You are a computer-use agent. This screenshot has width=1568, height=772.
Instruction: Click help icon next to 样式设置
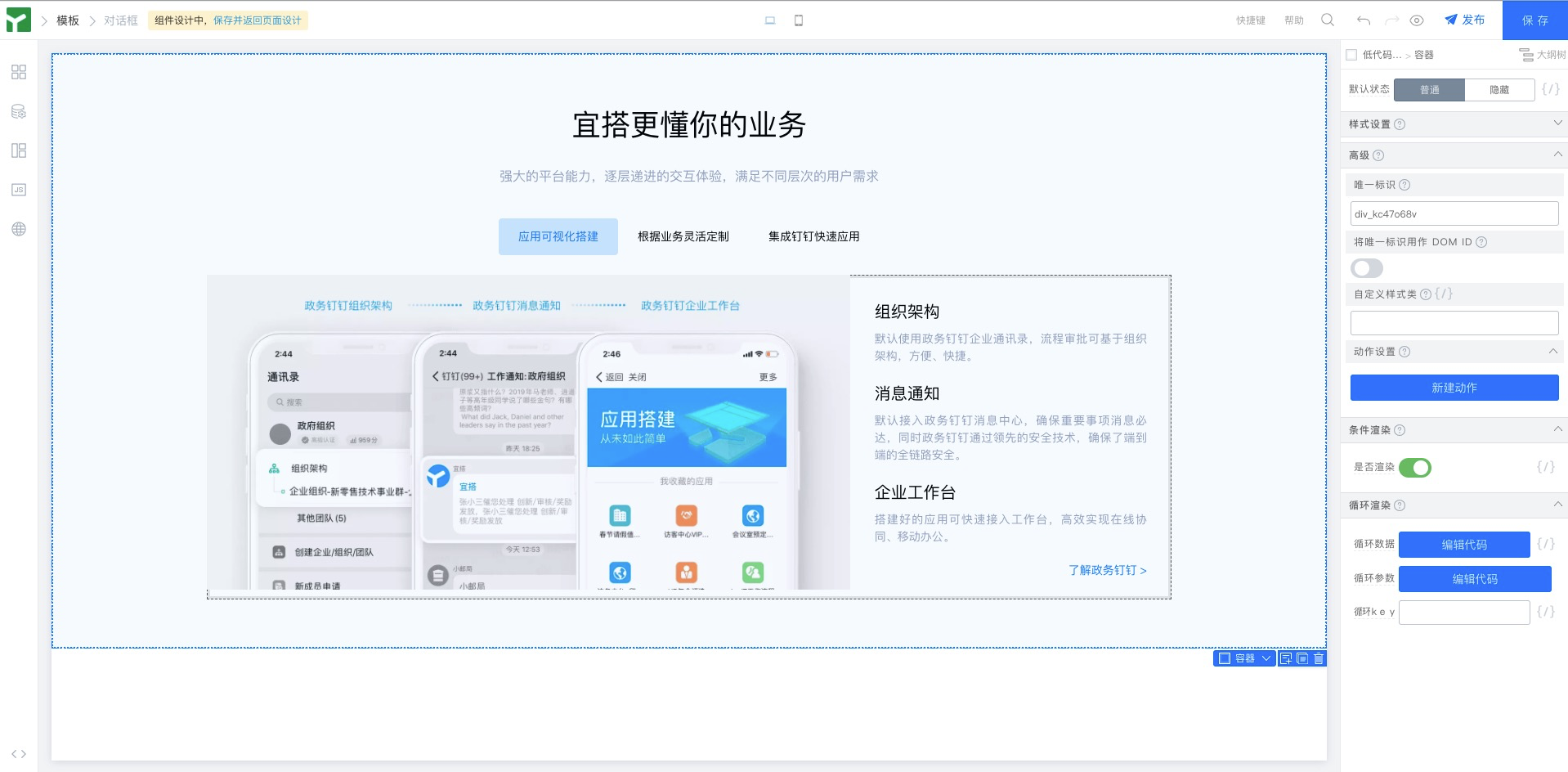1400,124
